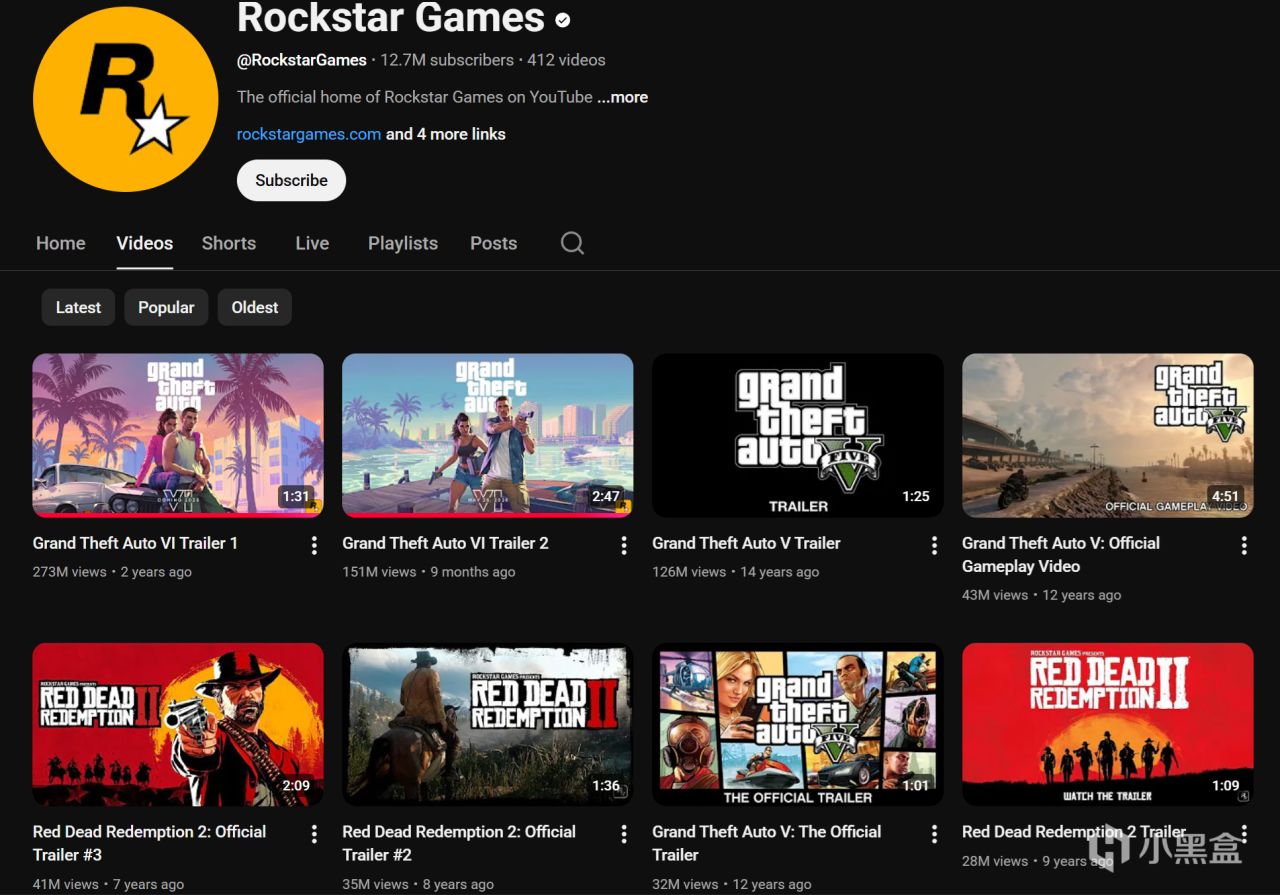Click the @RockstarGames channel handle
This screenshot has height=895, width=1280.
click(302, 60)
